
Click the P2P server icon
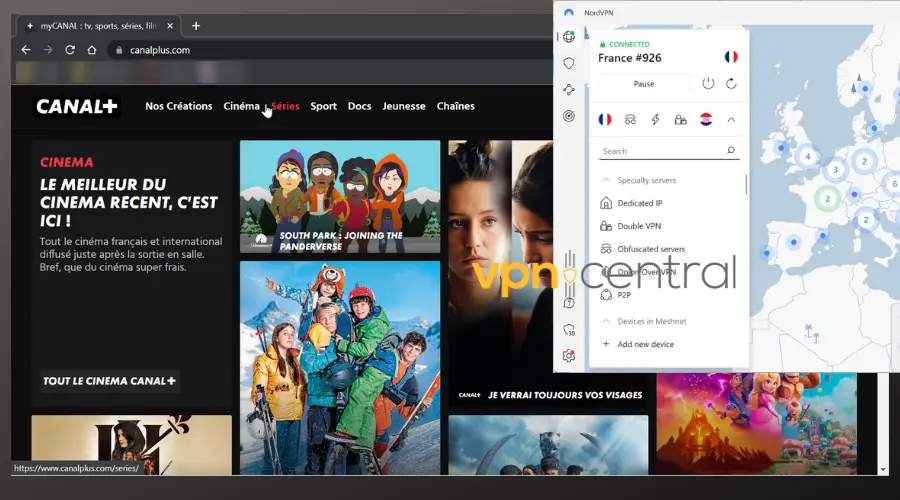pyautogui.click(x=606, y=294)
